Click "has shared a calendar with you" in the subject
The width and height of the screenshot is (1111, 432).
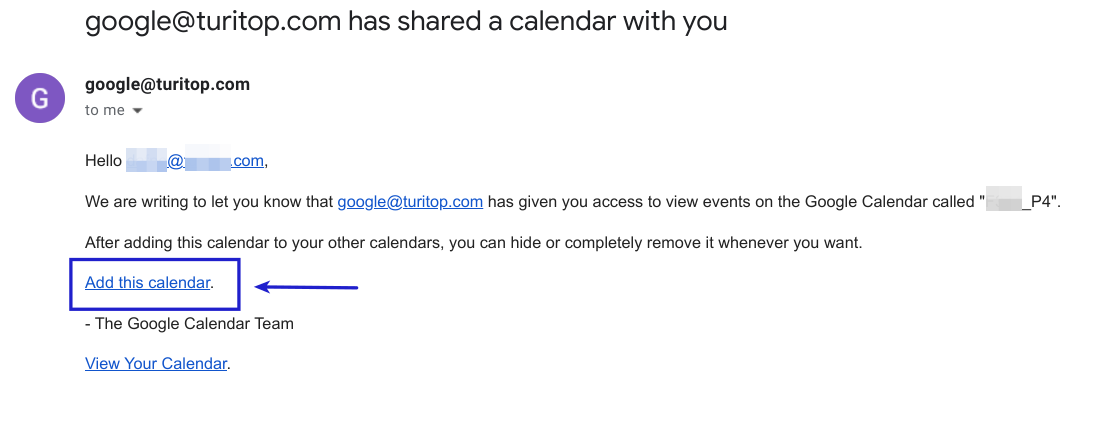click(x=538, y=21)
